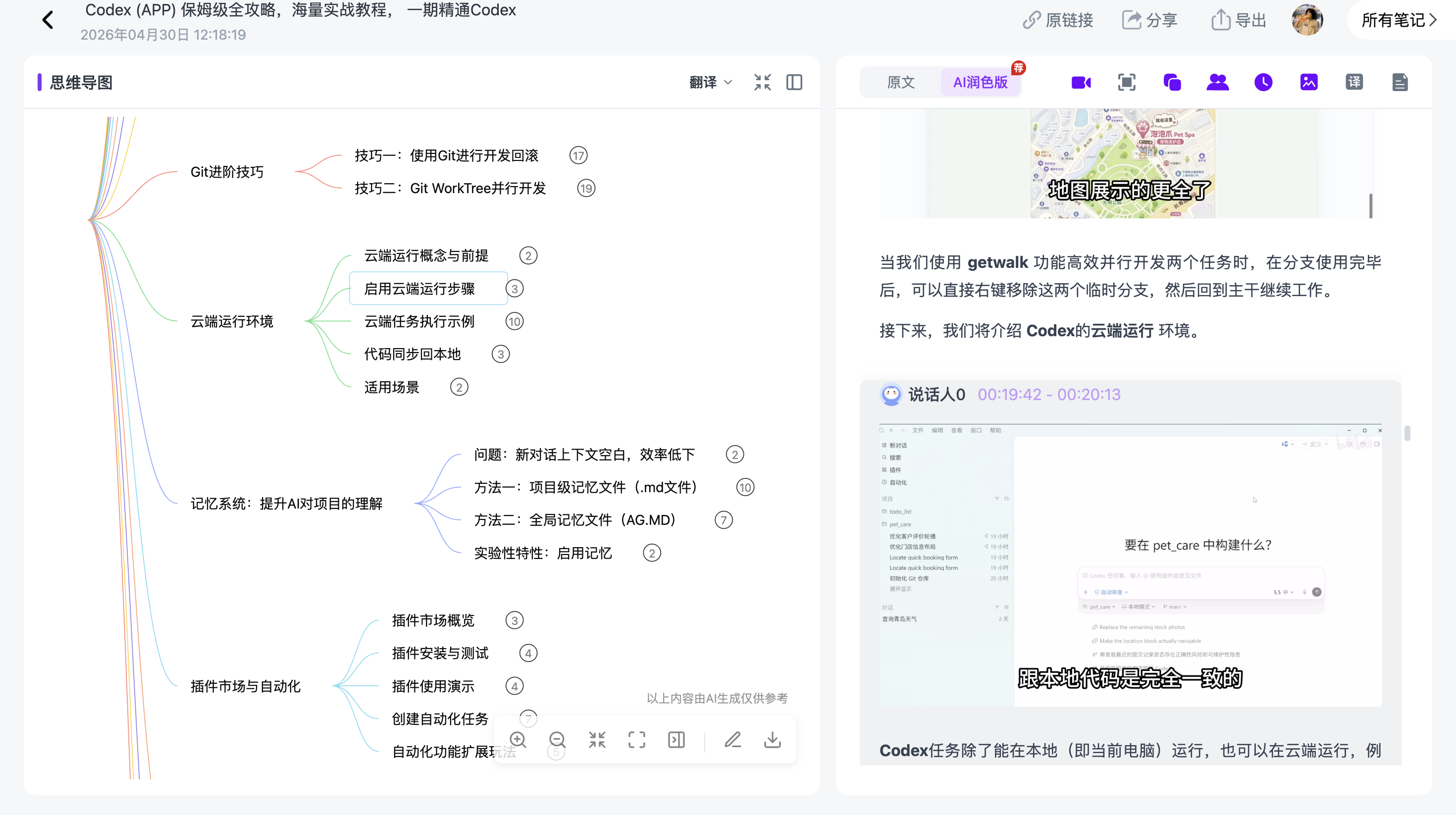This screenshot has height=815, width=1456.
Task: Click the screenshot frame icon
Action: (x=1127, y=83)
